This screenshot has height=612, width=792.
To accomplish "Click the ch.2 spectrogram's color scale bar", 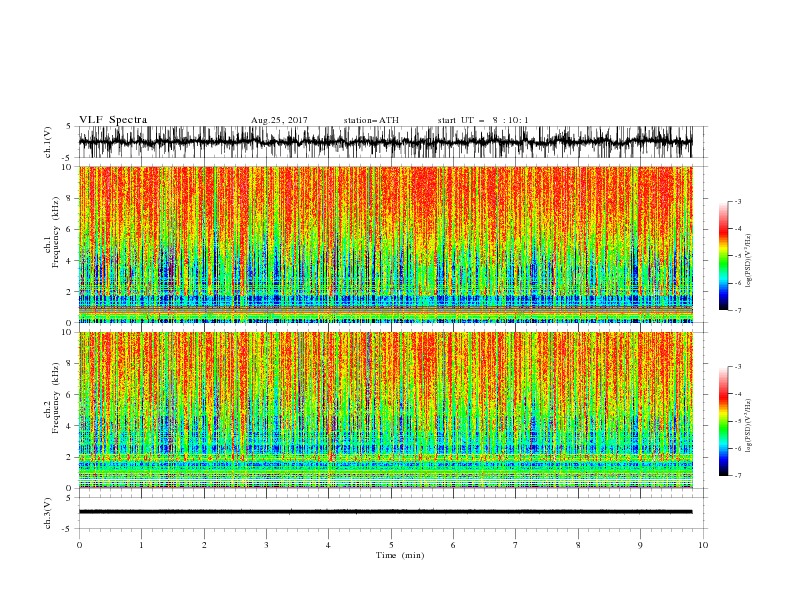I will point(723,421).
